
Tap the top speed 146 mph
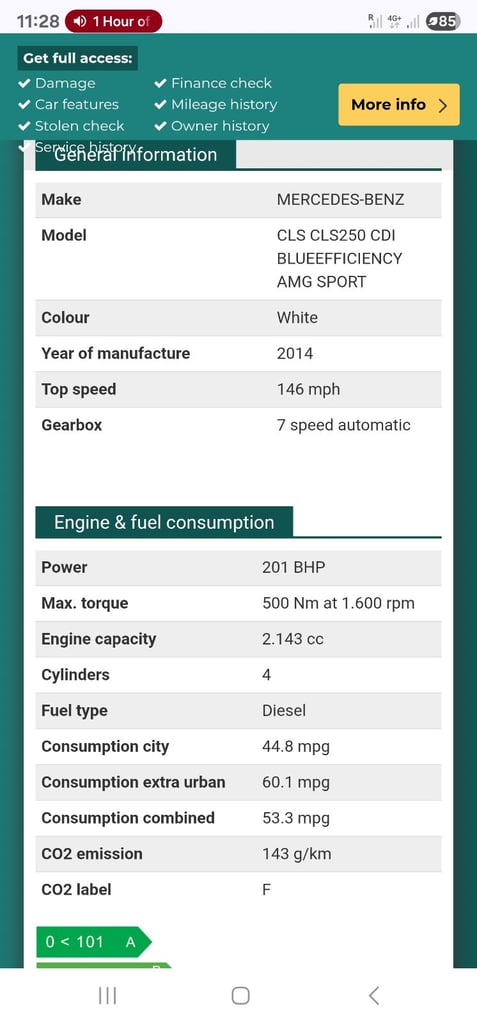(x=308, y=389)
